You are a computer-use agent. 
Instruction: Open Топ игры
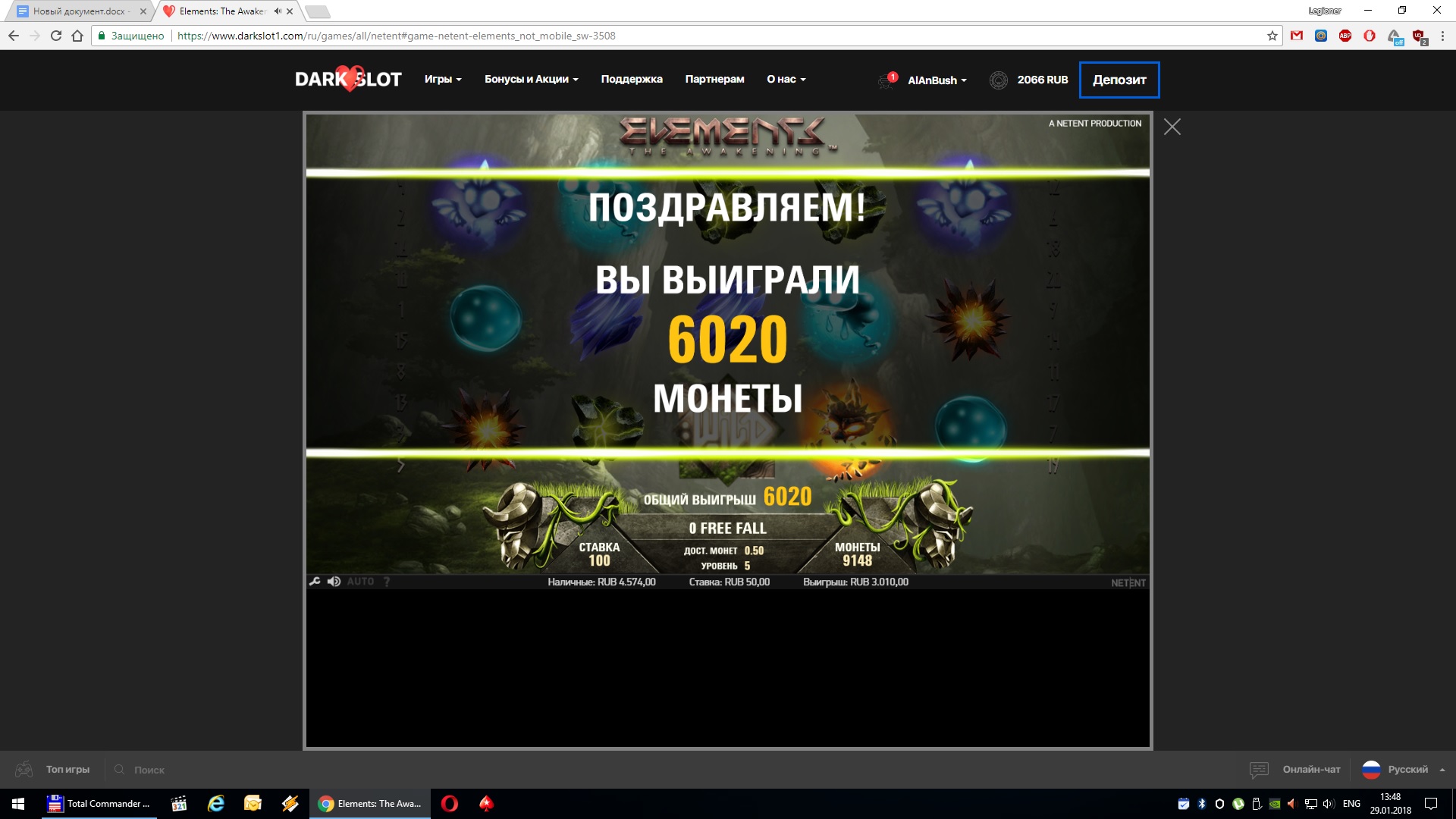[67, 769]
